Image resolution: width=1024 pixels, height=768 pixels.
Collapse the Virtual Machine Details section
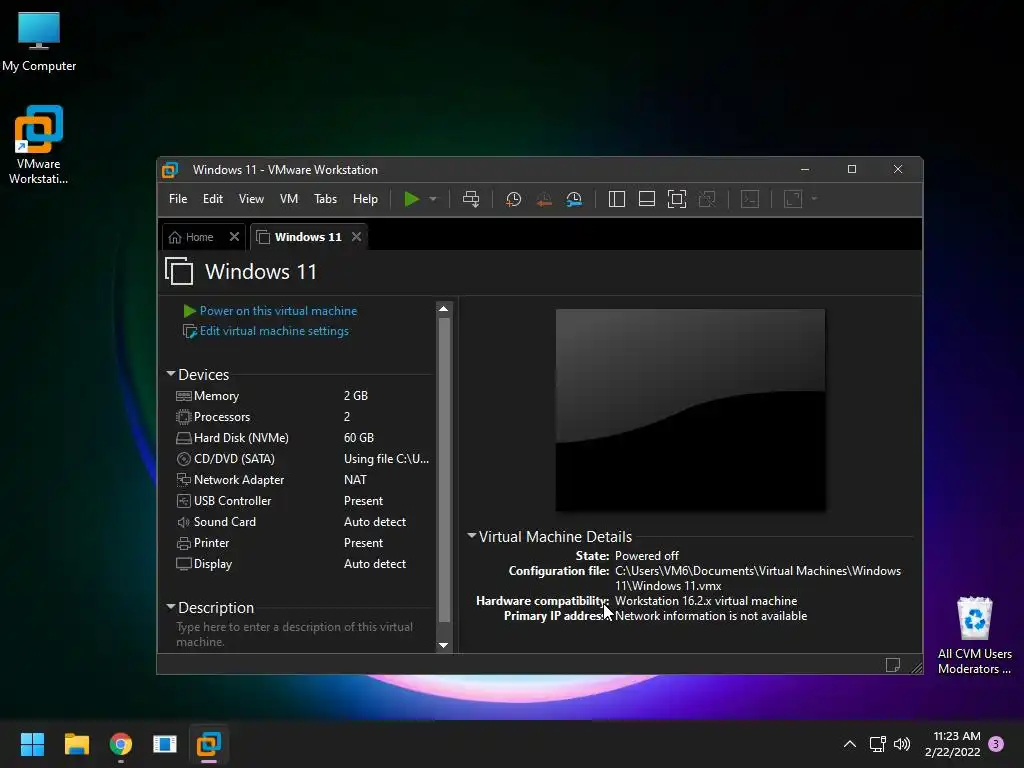472,536
